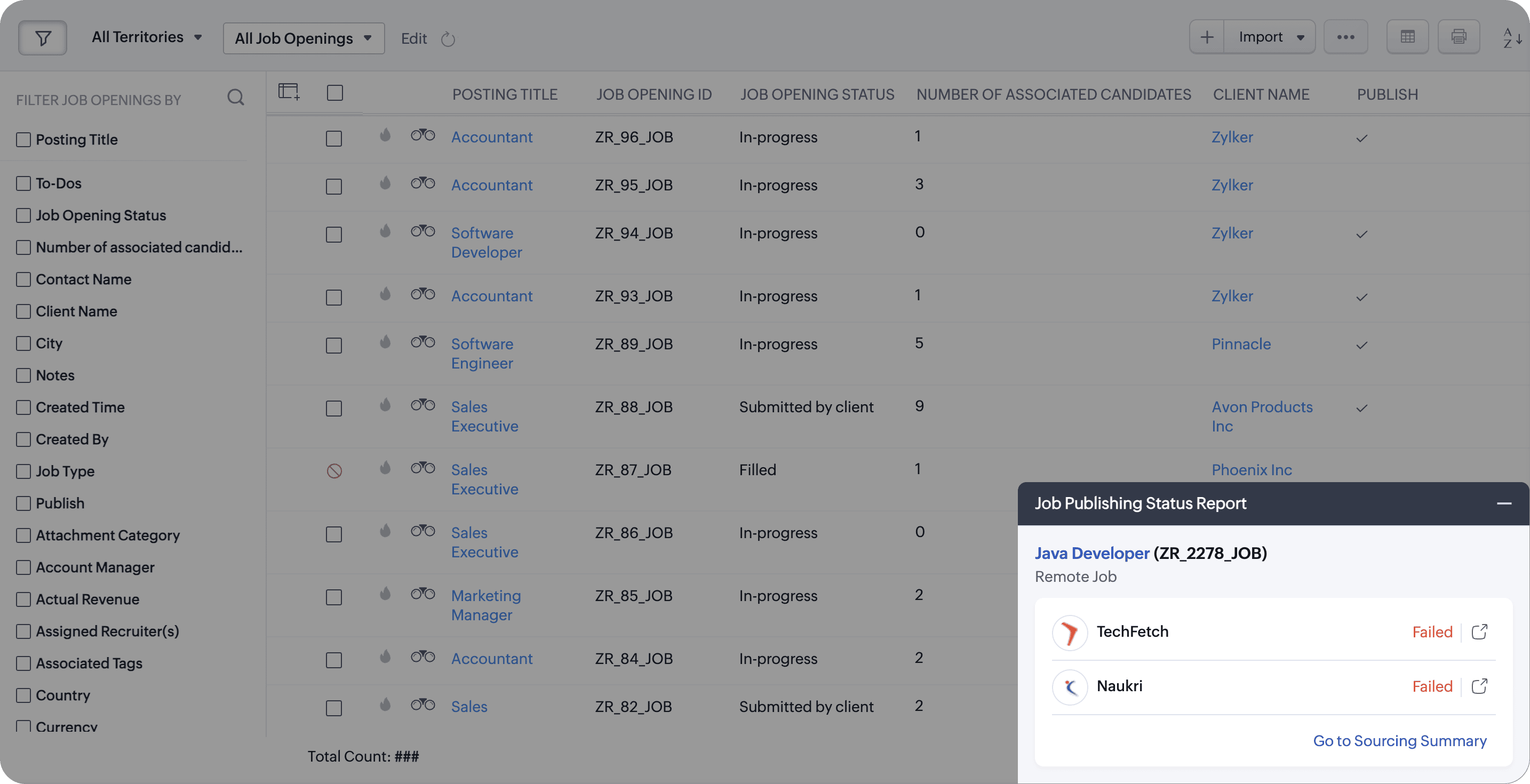Image resolution: width=1530 pixels, height=784 pixels.
Task: Minimize the Job Publishing Status Report panel
Action: pos(1504,503)
